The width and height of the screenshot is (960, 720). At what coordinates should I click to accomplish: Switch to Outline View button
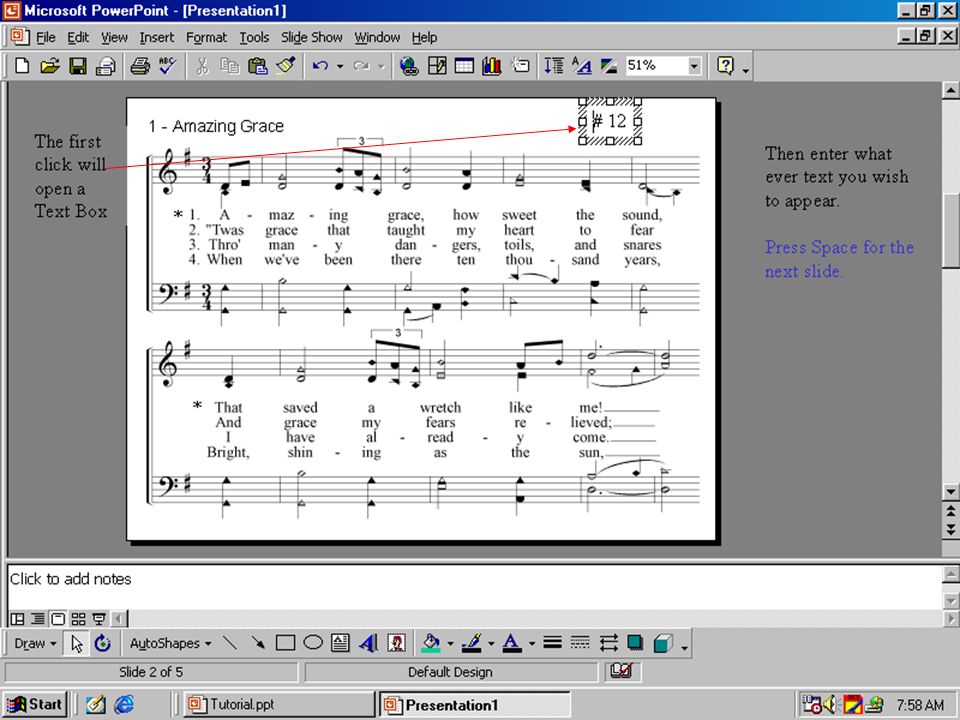[38, 619]
